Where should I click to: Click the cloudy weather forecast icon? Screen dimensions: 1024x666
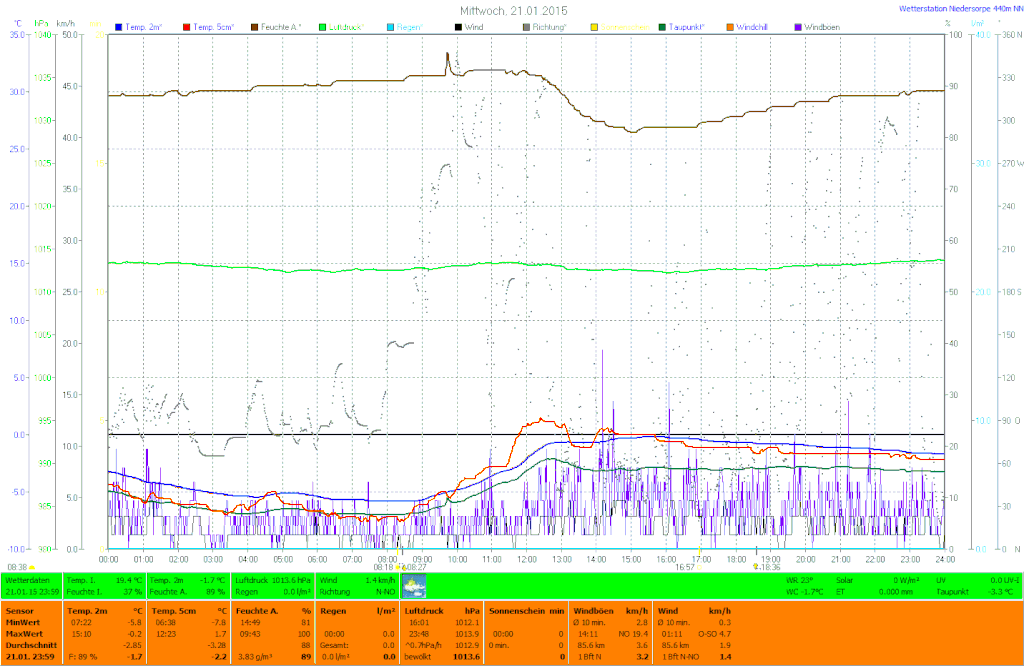pos(413,586)
